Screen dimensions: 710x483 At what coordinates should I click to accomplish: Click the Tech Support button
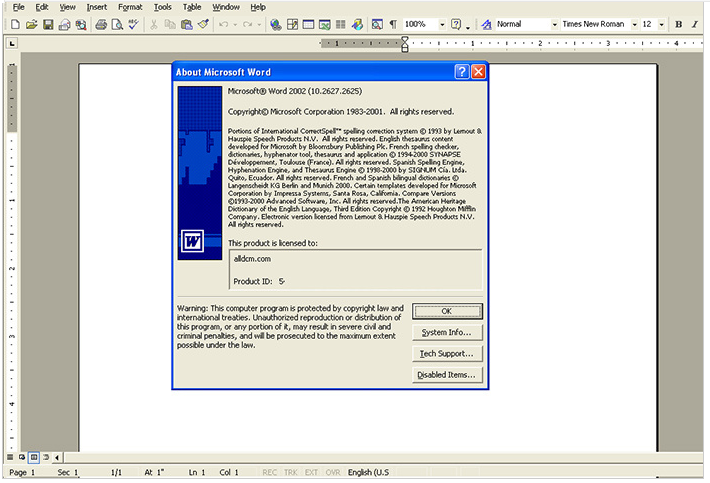tap(447, 354)
